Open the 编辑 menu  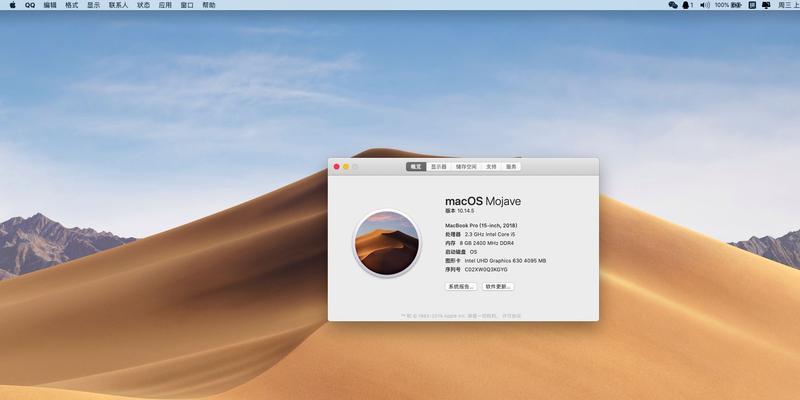(50, 5)
